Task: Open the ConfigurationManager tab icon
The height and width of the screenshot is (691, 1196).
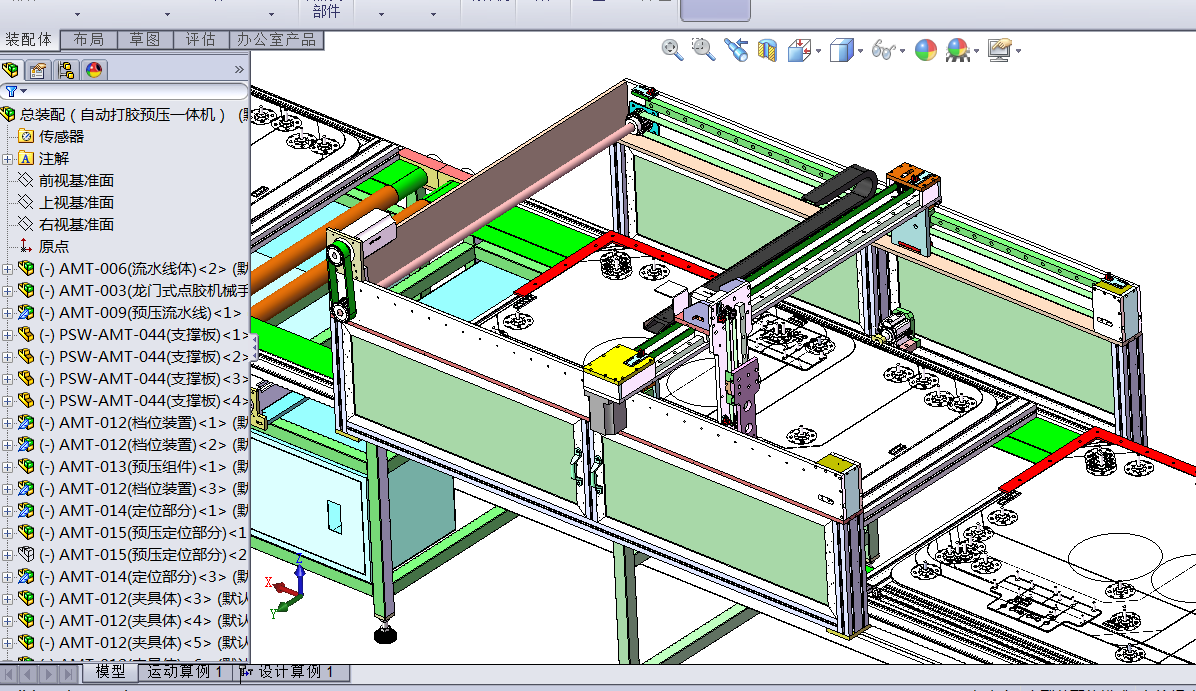Action: coord(66,70)
